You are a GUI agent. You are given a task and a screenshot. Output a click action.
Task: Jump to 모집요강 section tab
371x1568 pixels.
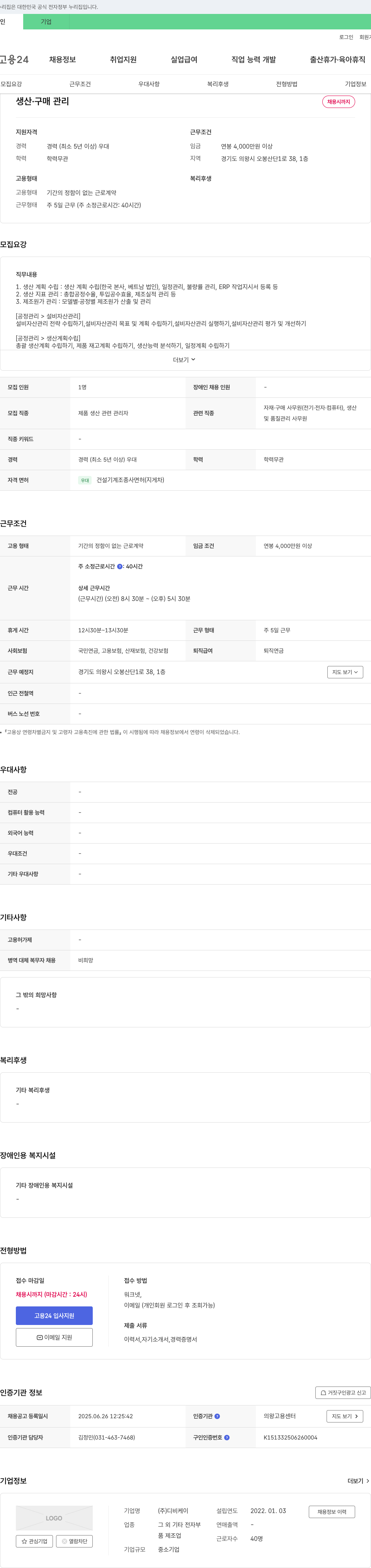click(11, 84)
